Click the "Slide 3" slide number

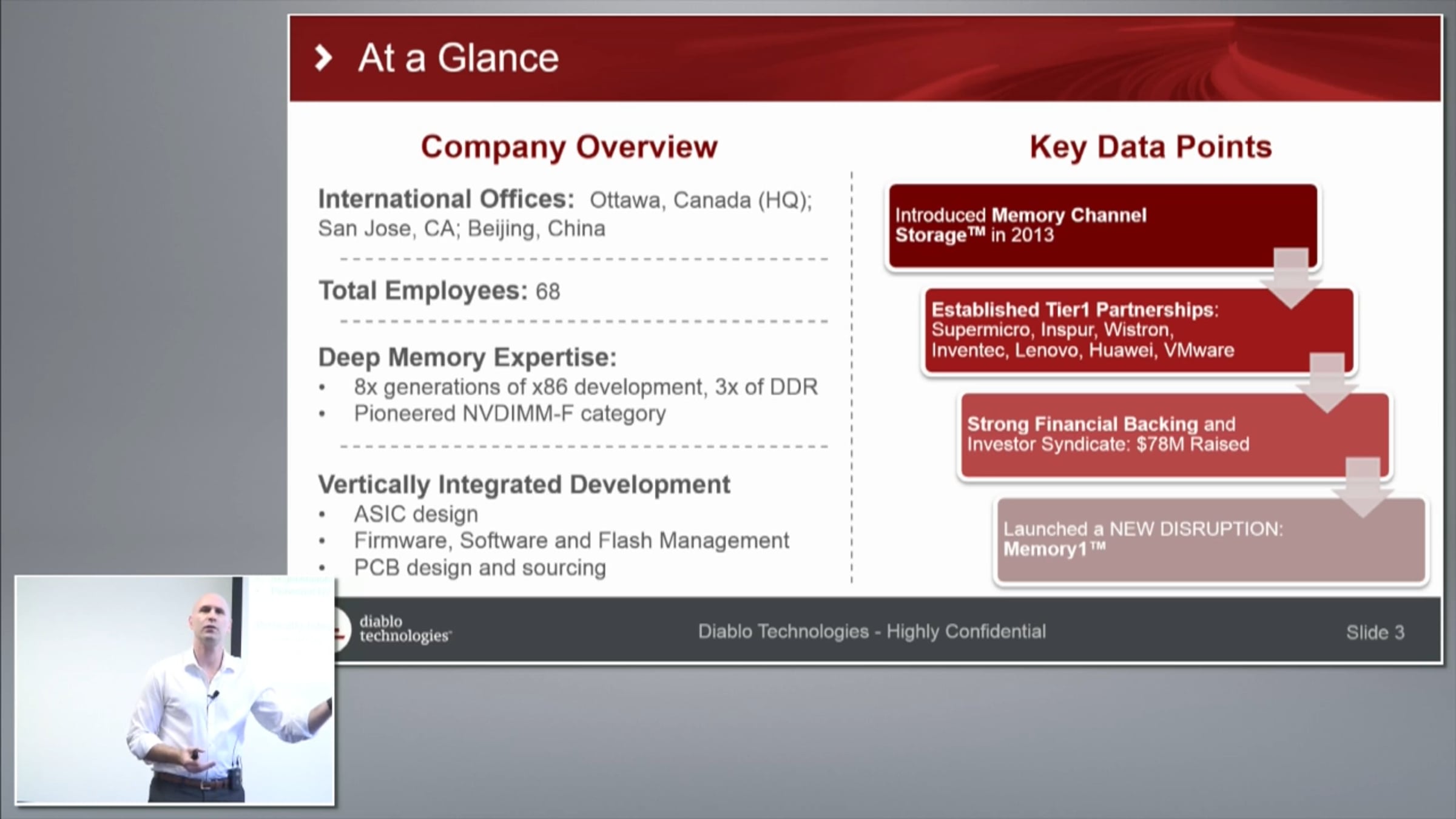(x=1375, y=633)
